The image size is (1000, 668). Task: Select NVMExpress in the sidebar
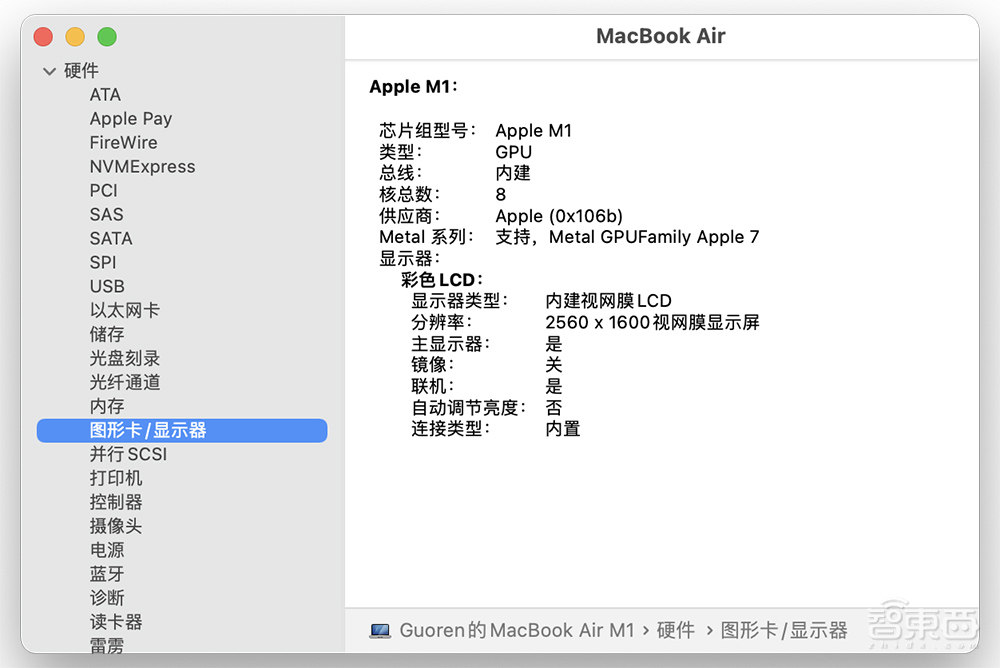point(142,166)
